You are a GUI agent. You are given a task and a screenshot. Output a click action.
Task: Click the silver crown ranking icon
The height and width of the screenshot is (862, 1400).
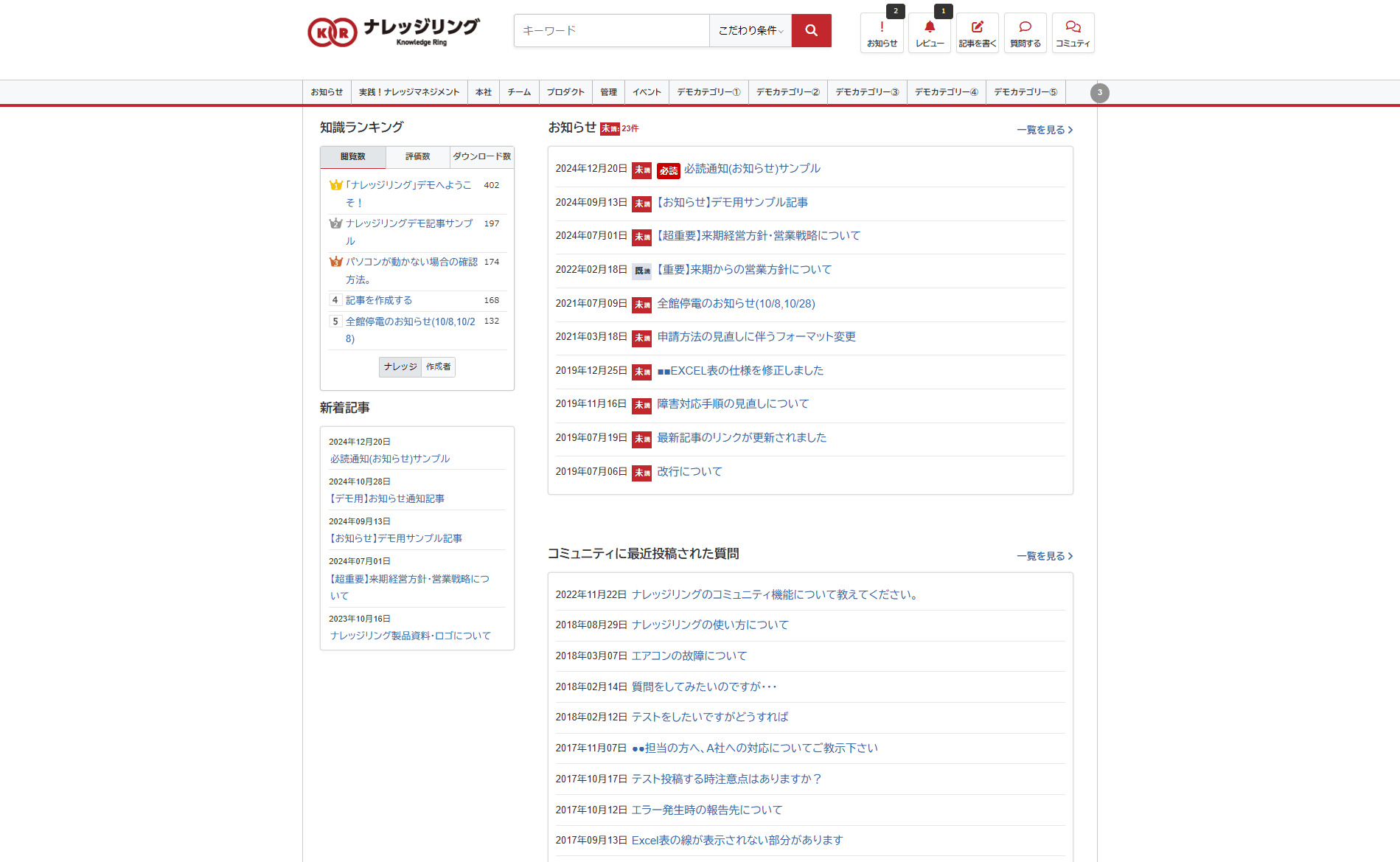[336, 223]
